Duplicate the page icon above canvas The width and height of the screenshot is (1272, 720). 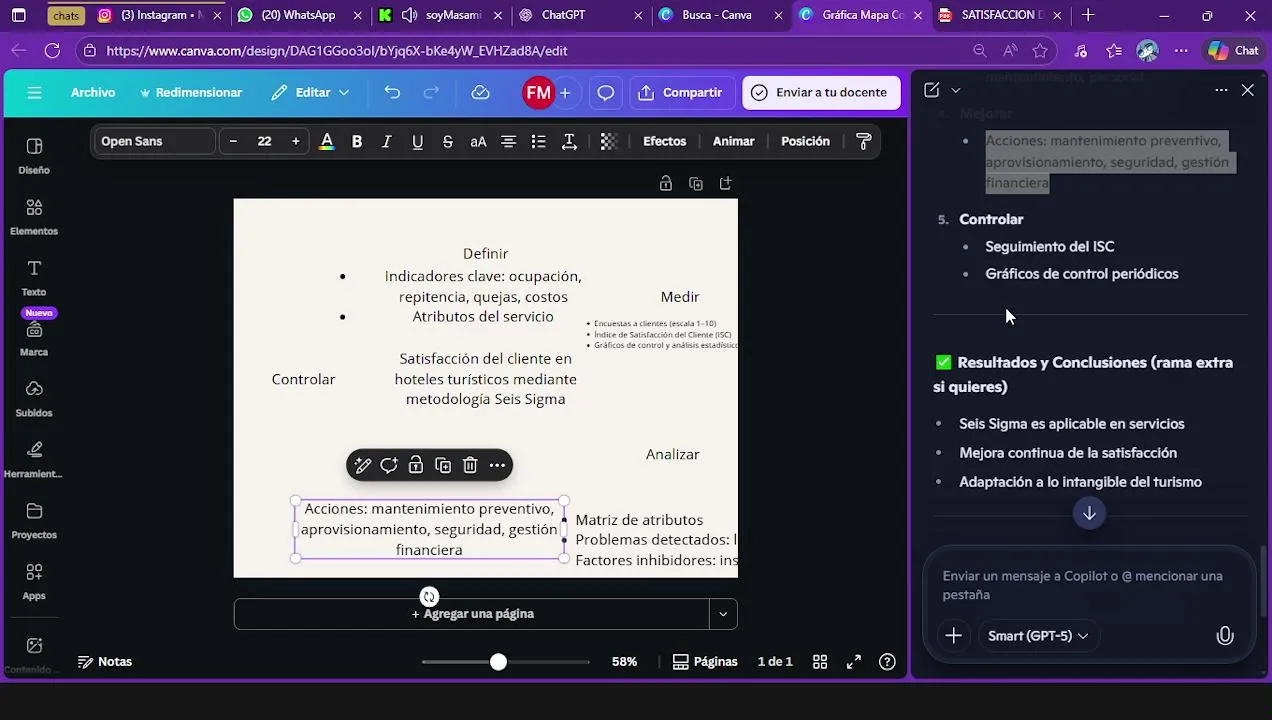[696, 183]
